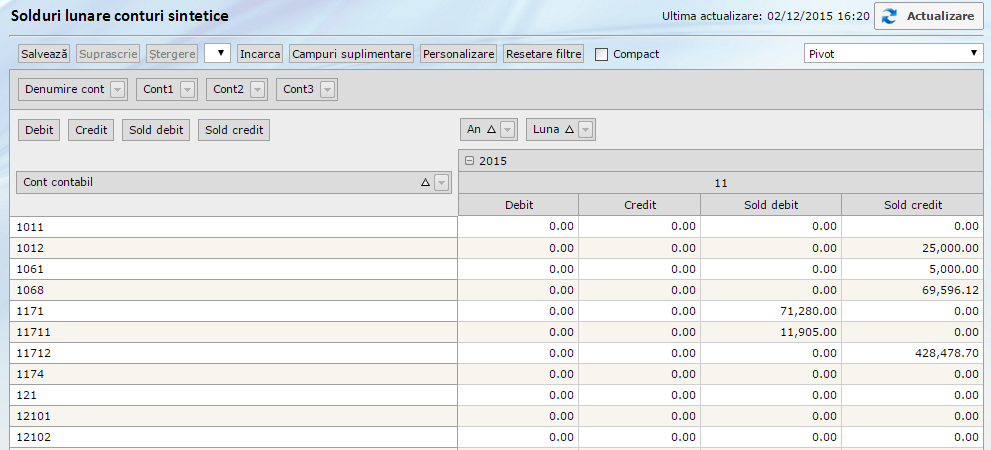This screenshot has width=991, height=450.
Task: Open the An field filter arrow
Action: [508, 129]
